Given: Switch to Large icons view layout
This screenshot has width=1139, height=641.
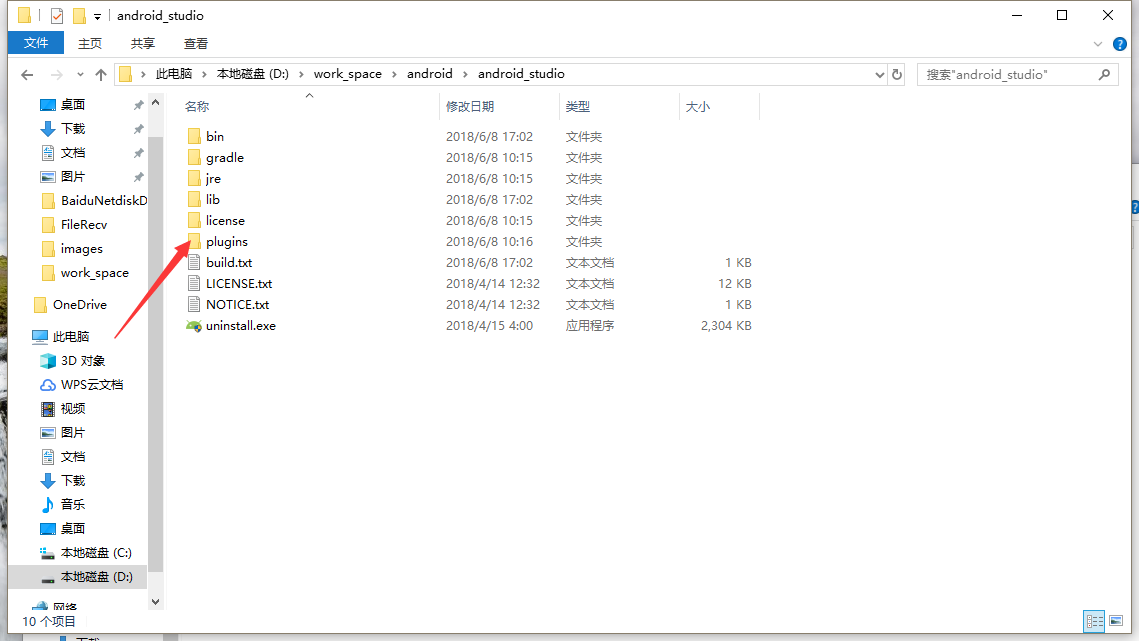Looking at the screenshot, I should tap(1116, 621).
